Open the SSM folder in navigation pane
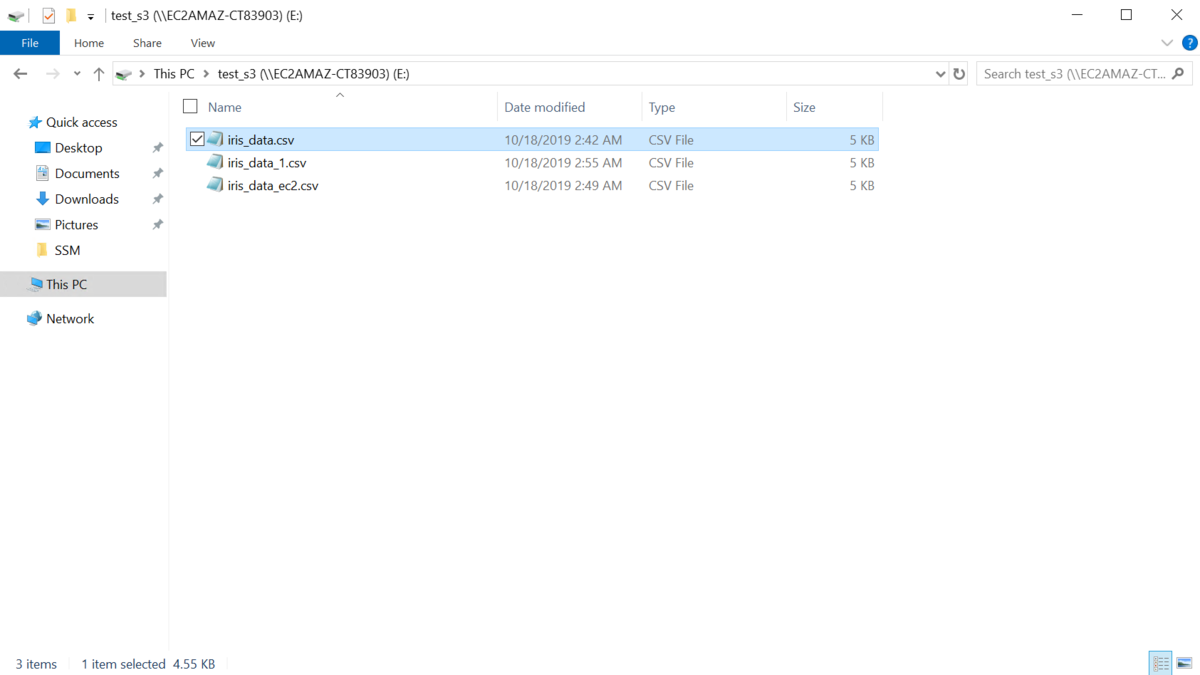 68,250
